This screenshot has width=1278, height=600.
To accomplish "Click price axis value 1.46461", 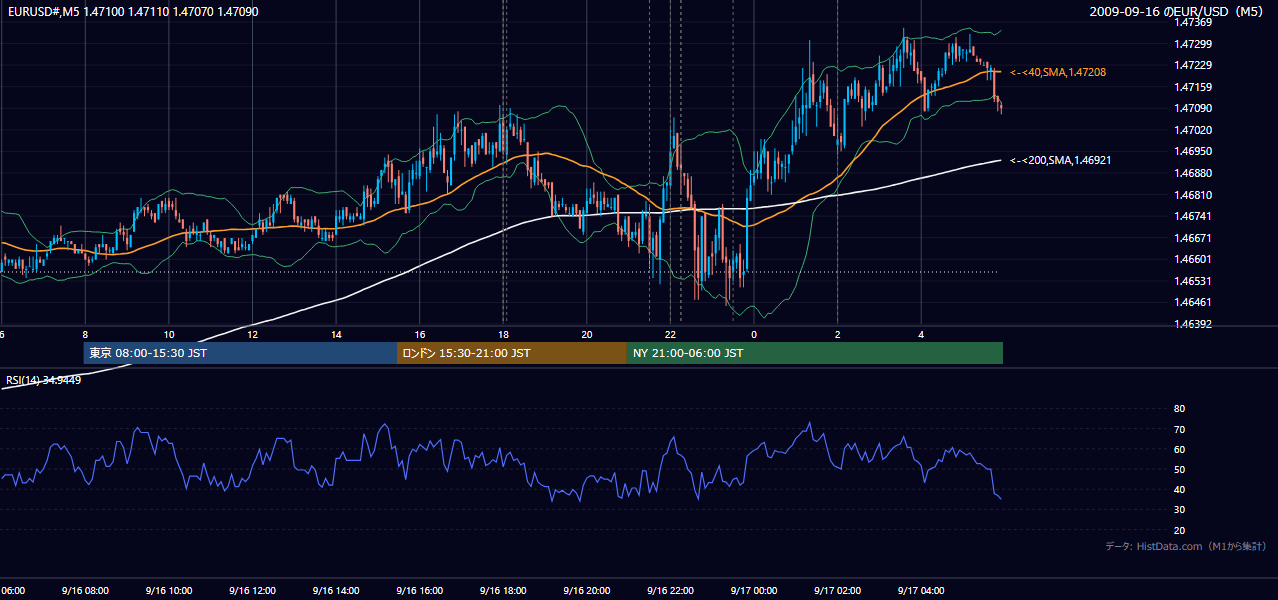I will (x=1193, y=302).
